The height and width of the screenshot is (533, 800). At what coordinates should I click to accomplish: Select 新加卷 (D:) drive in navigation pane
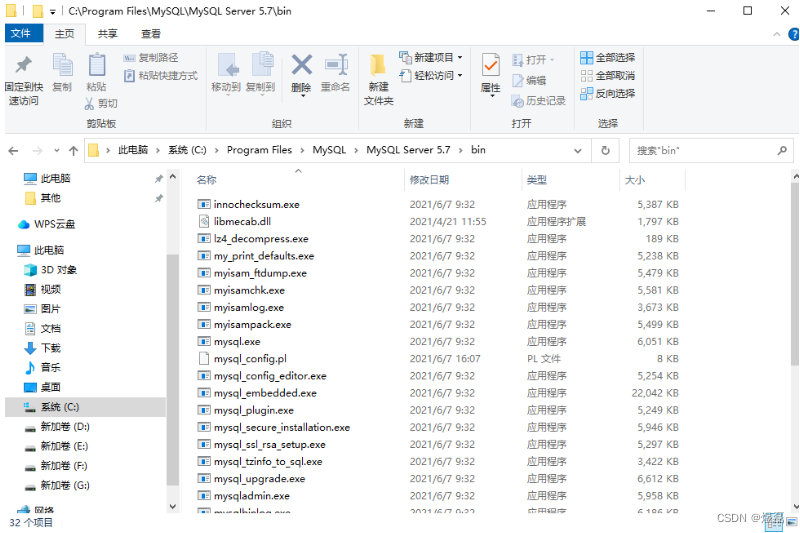pos(57,426)
